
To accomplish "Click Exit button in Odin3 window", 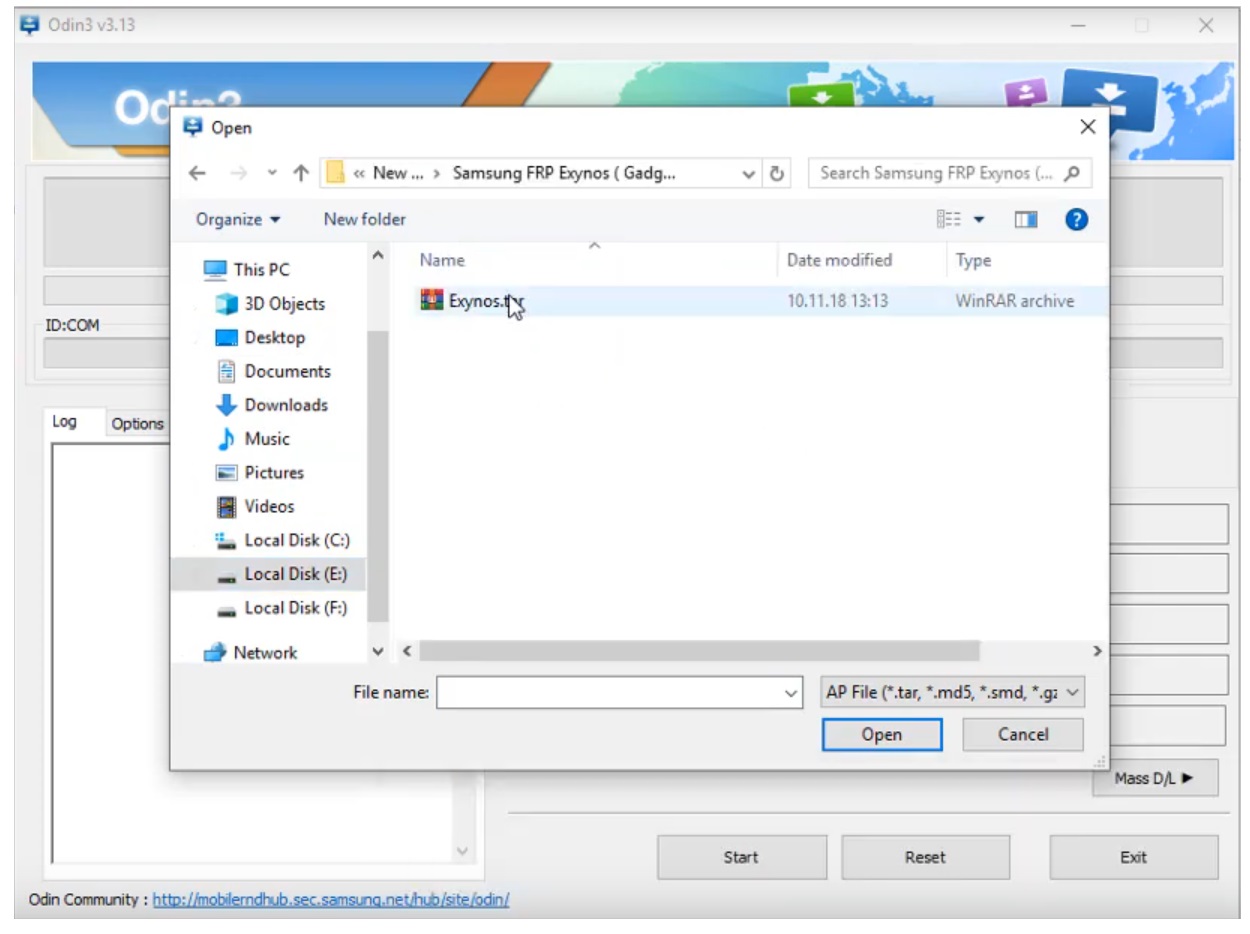I will point(1133,857).
